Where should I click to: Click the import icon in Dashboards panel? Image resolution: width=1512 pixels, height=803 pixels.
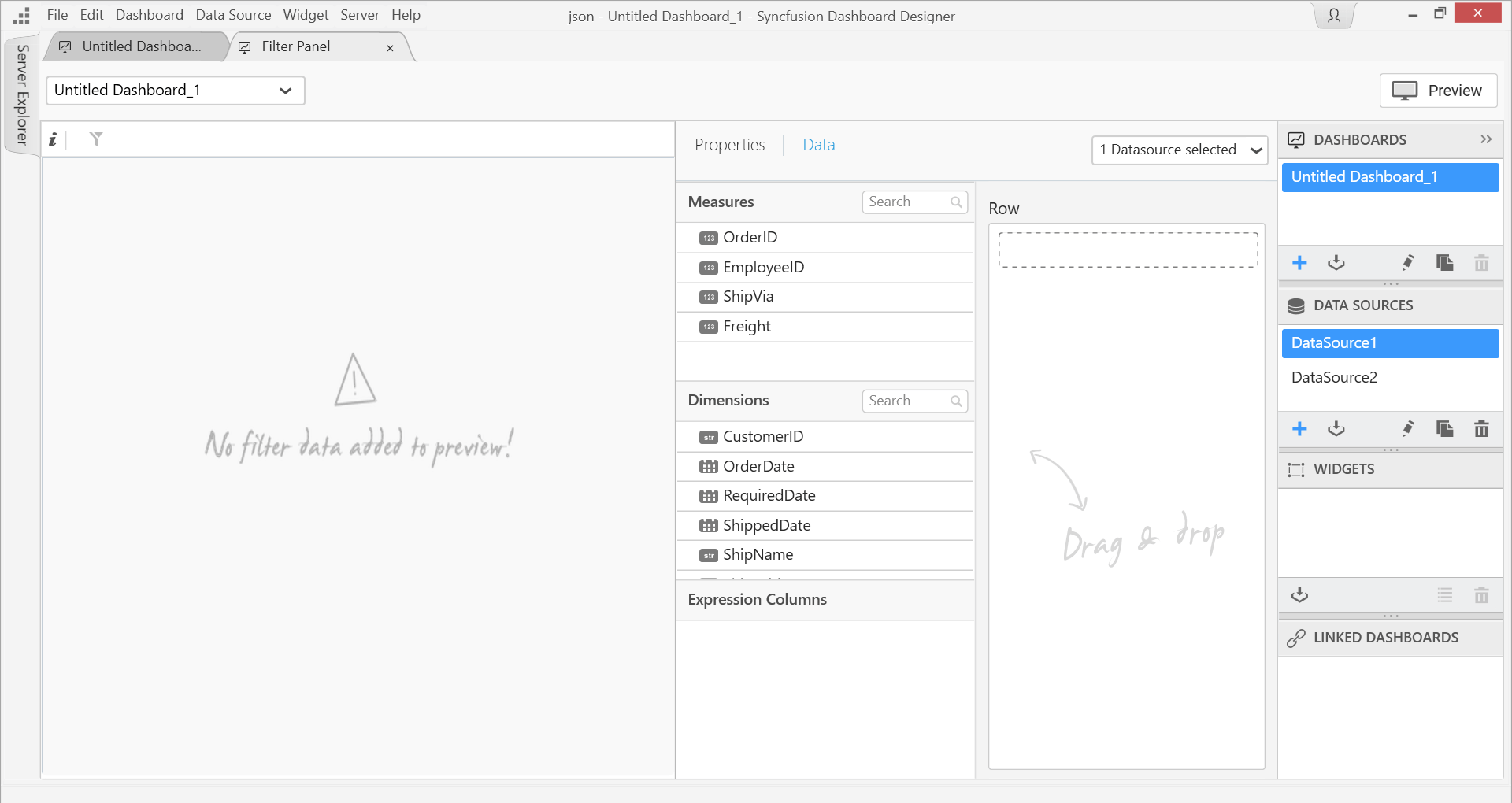pos(1336,263)
